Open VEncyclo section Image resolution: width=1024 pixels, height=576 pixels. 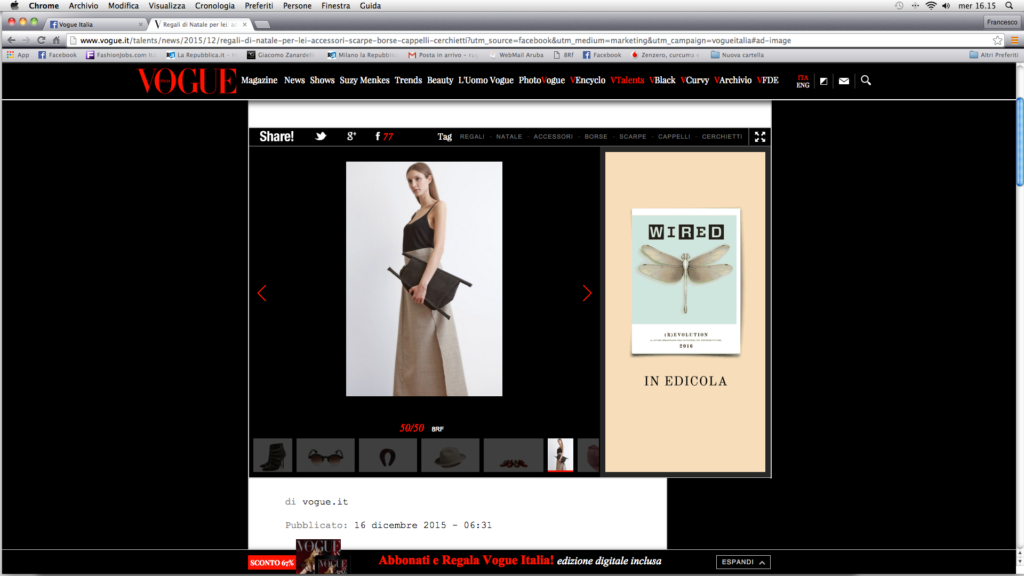[x=588, y=80]
